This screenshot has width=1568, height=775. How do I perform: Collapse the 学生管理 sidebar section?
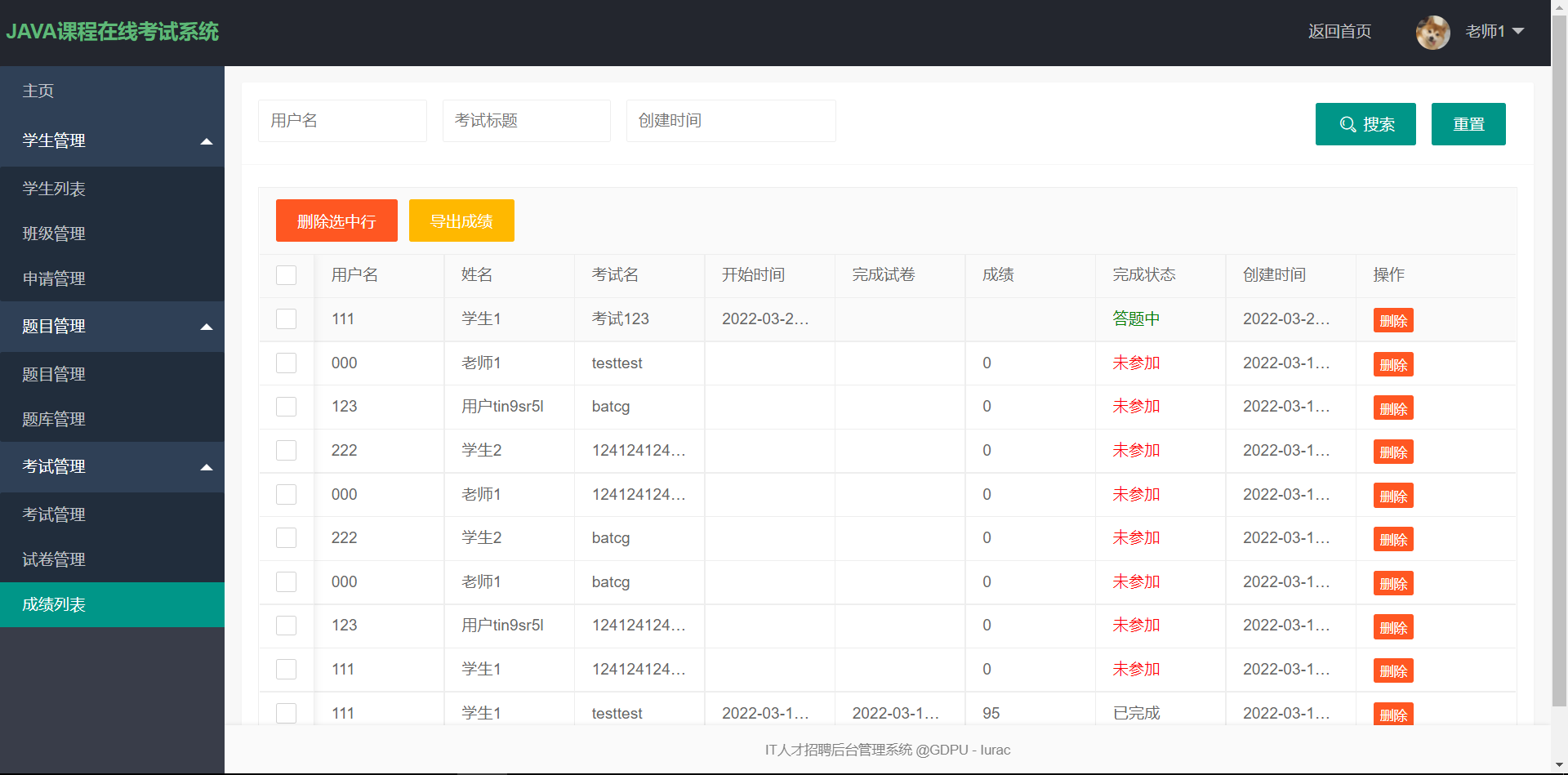pos(112,140)
